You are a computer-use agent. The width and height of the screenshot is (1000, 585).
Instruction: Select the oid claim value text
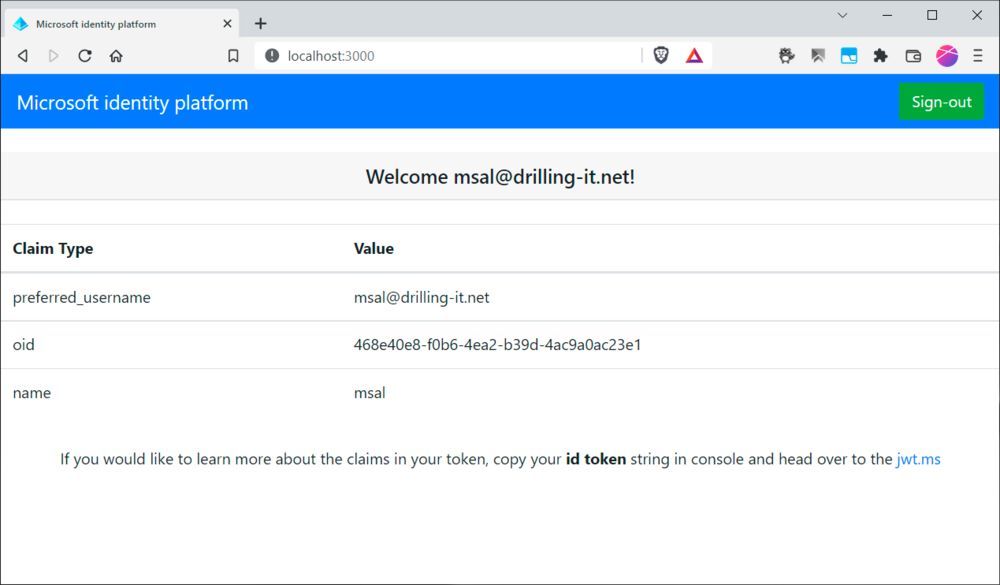point(497,344)
